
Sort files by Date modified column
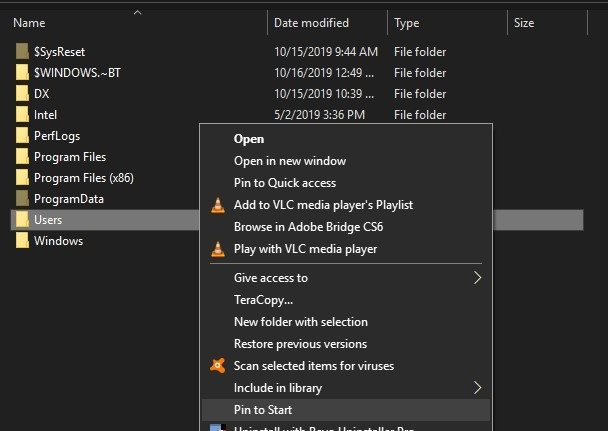311,22
